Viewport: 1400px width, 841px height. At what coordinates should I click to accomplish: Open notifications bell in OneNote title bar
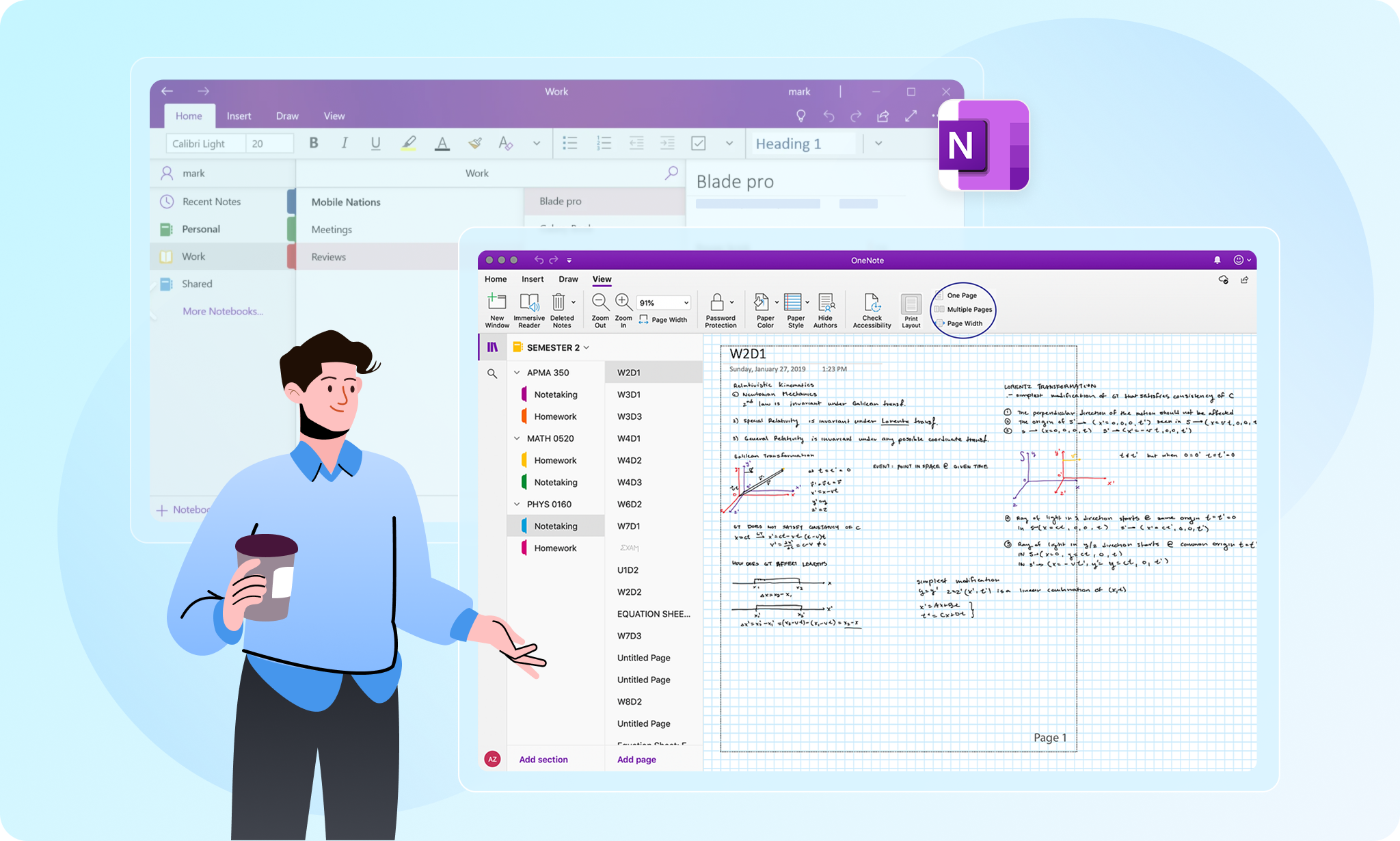coord(1217,260)
